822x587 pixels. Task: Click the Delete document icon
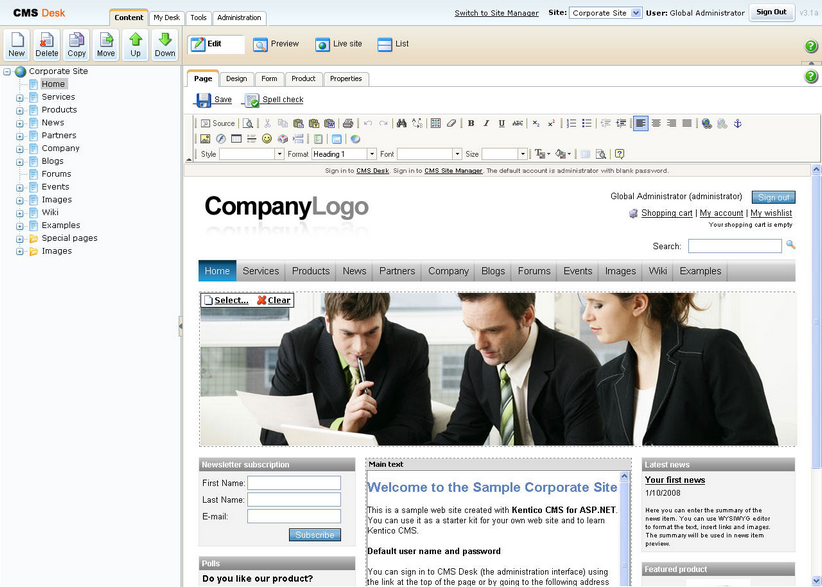tap(47, 45)
